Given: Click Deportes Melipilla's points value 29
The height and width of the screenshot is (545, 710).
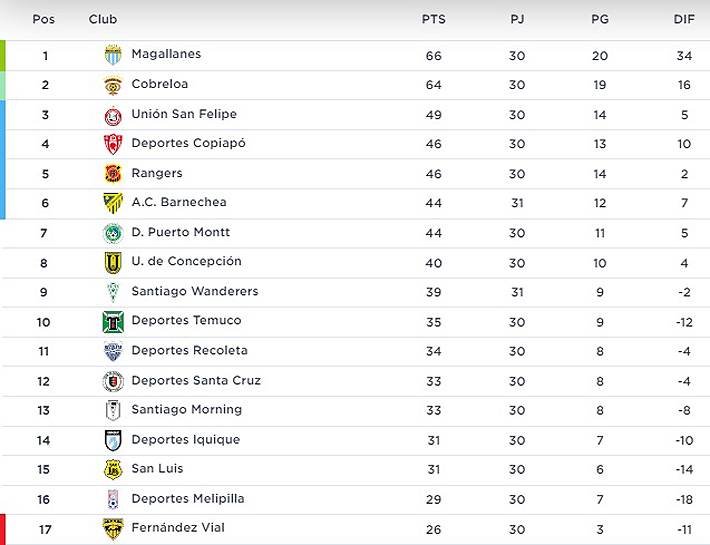Looking at the screenshot, I should (x=433, y=499).
